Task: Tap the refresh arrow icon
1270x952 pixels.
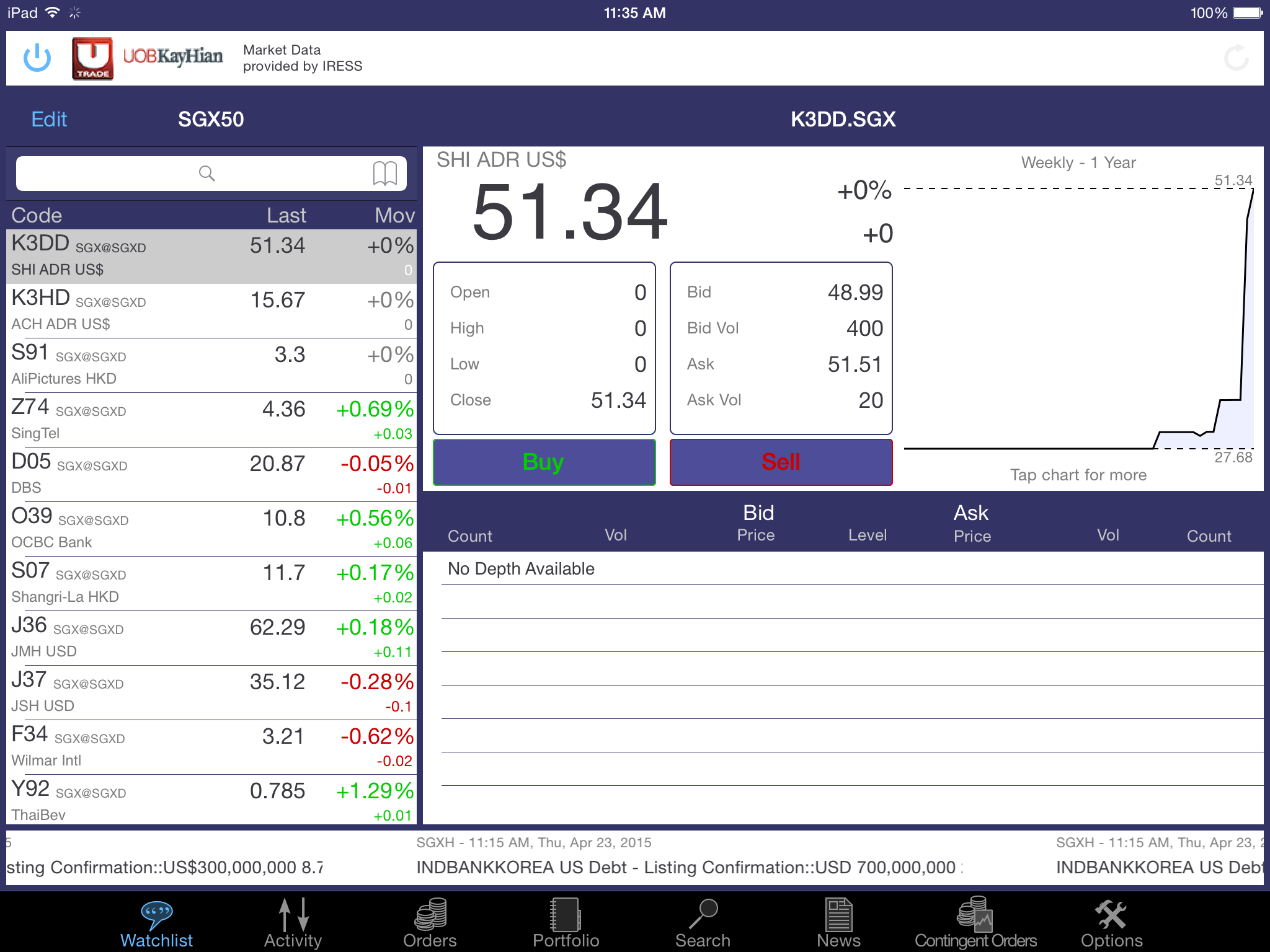Action: (x=1237, y=58)
